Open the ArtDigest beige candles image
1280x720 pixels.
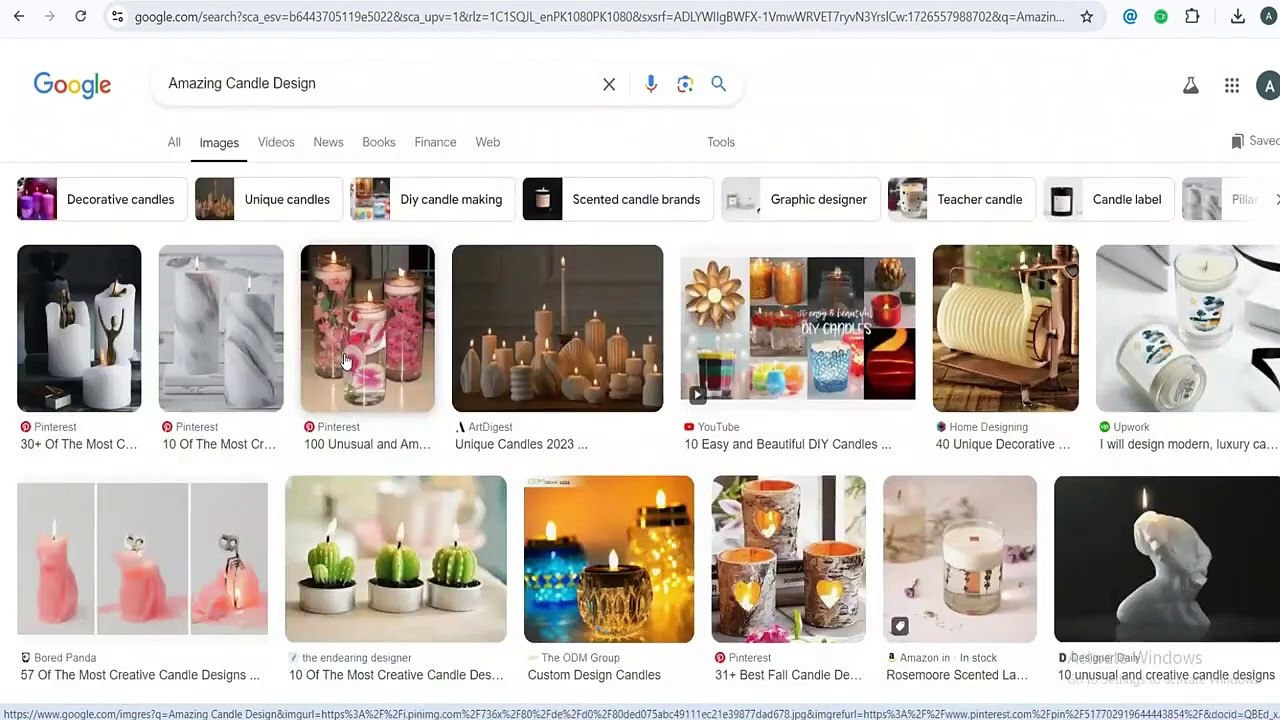pos(557,328)
